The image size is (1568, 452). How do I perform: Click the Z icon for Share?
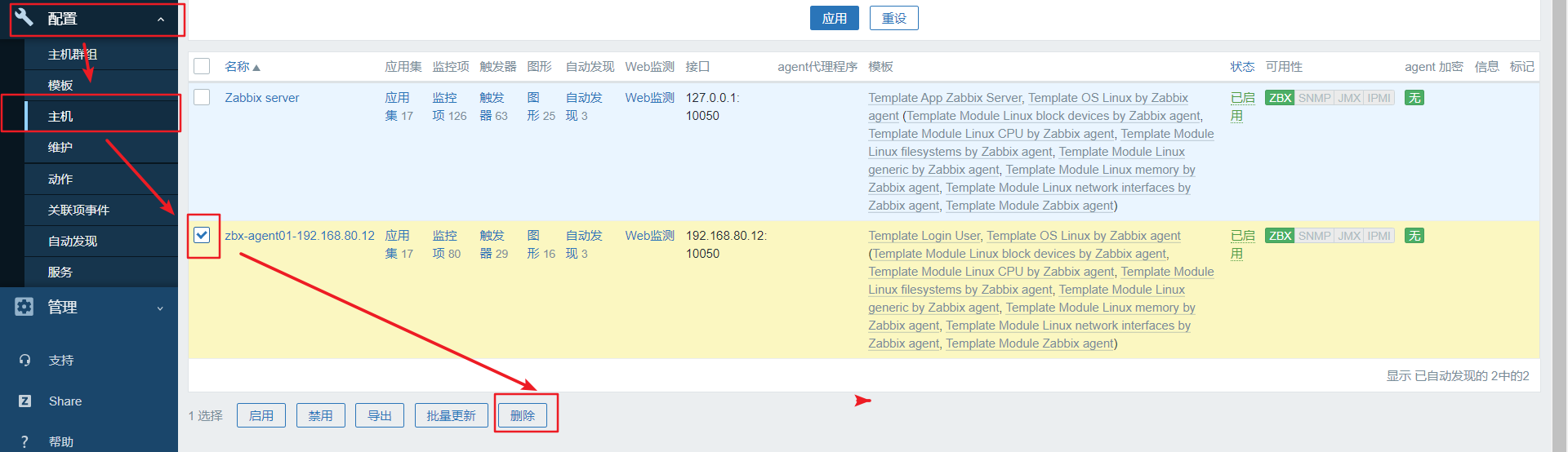(24, 401)
